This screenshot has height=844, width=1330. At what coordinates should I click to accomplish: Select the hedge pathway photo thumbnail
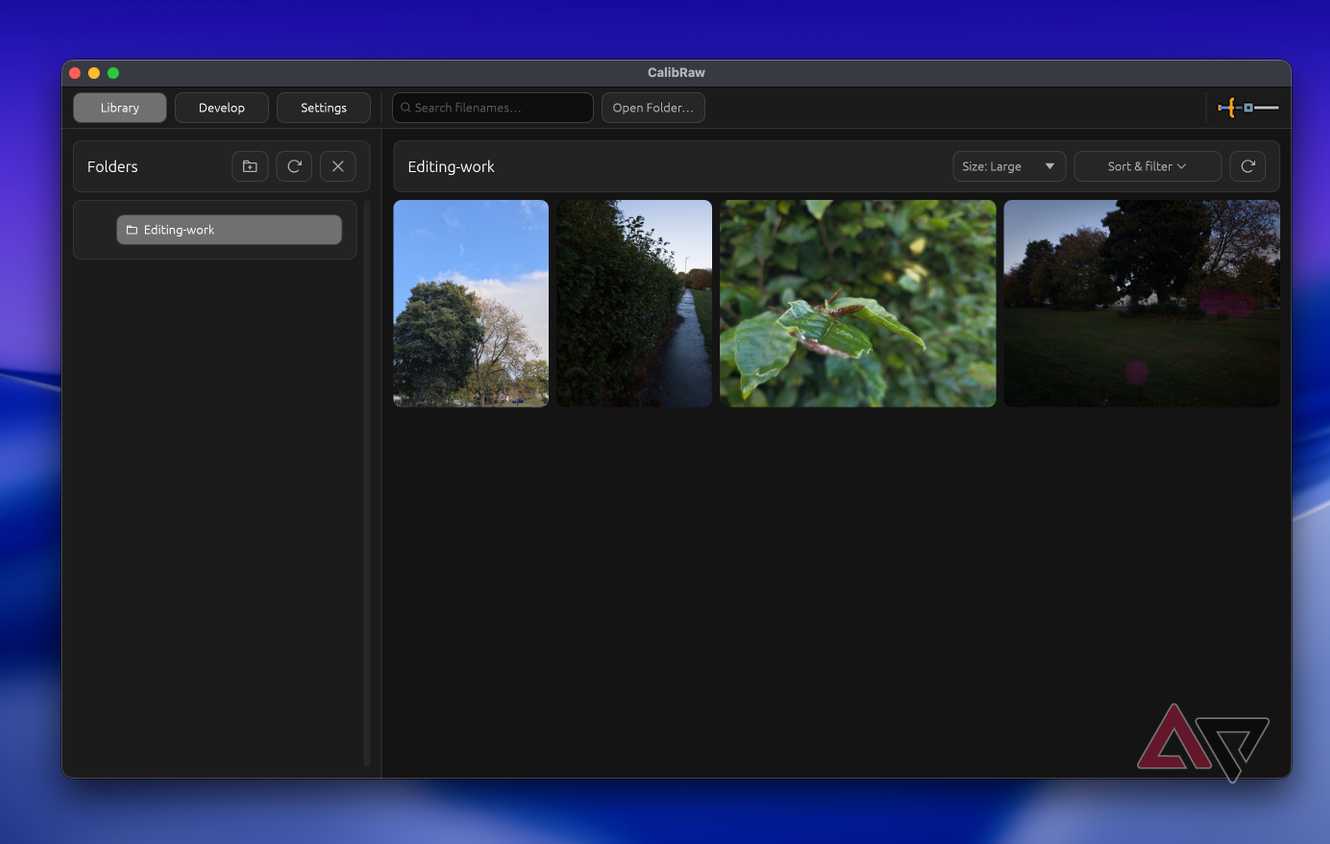(x=634, y=303)
